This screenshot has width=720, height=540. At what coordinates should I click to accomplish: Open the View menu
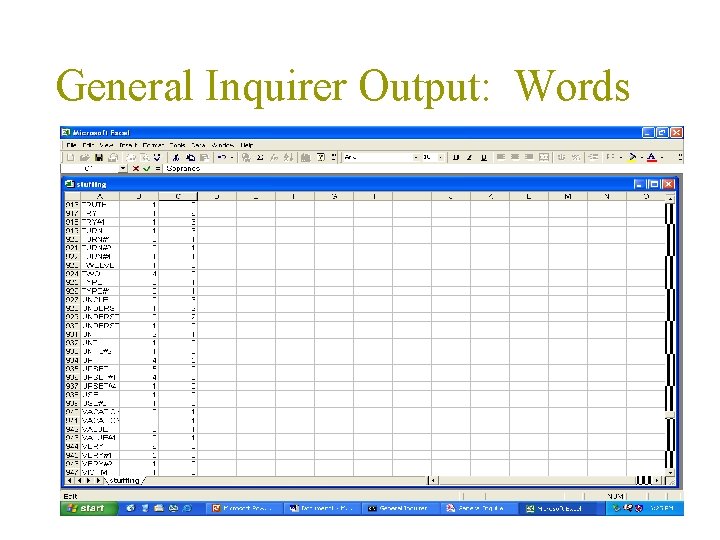(107, 145)
